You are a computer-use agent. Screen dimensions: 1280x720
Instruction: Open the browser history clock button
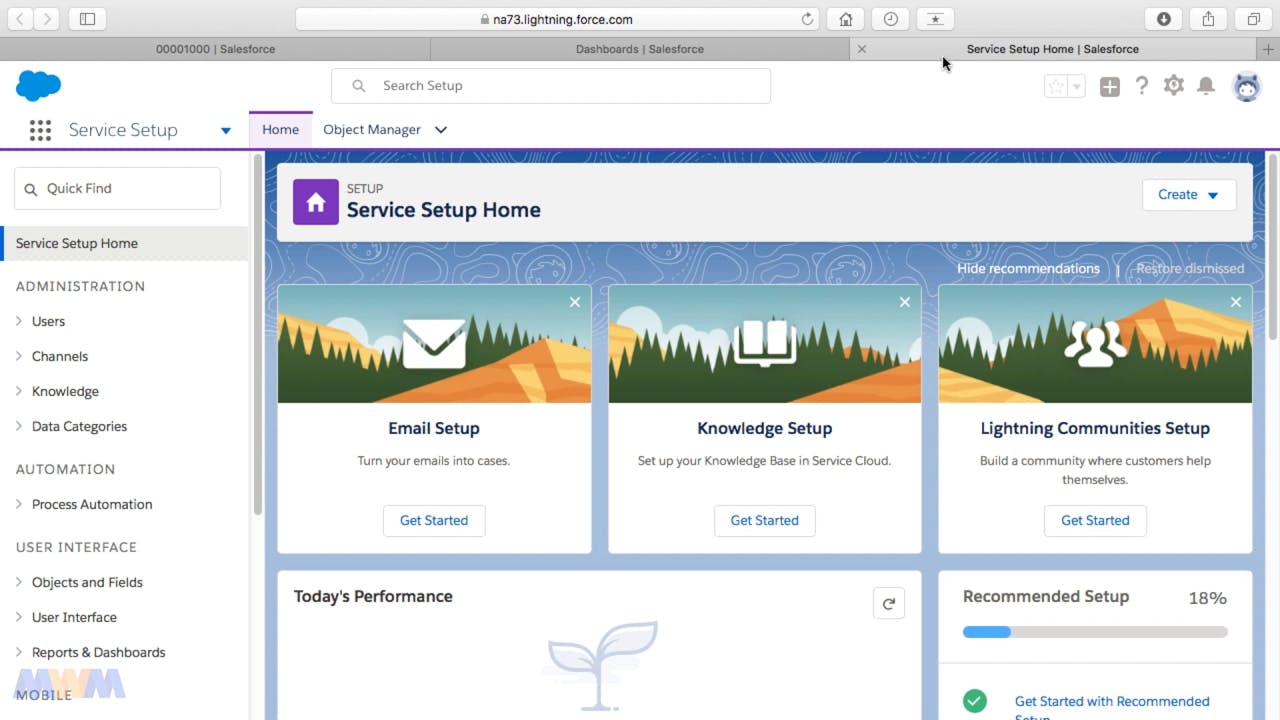[x=890, y=19]
